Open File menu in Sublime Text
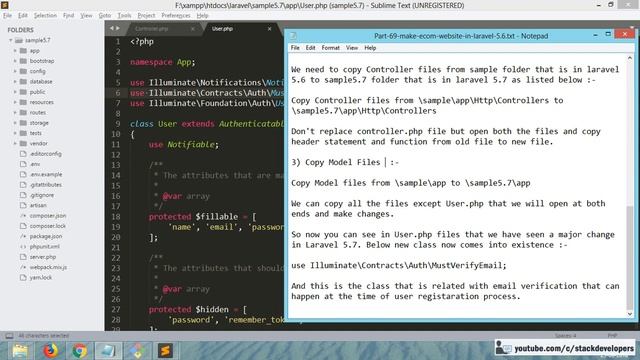Viewport: 640px width, 360px height. [7, 16]
